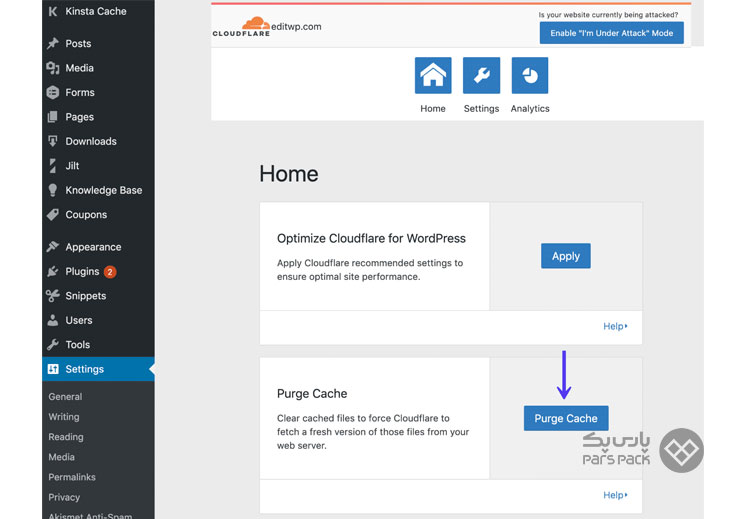Click the Posts pushpin icon
This screenshot has width=750, height=519.
pyautogui.click(x=53, y=44)
